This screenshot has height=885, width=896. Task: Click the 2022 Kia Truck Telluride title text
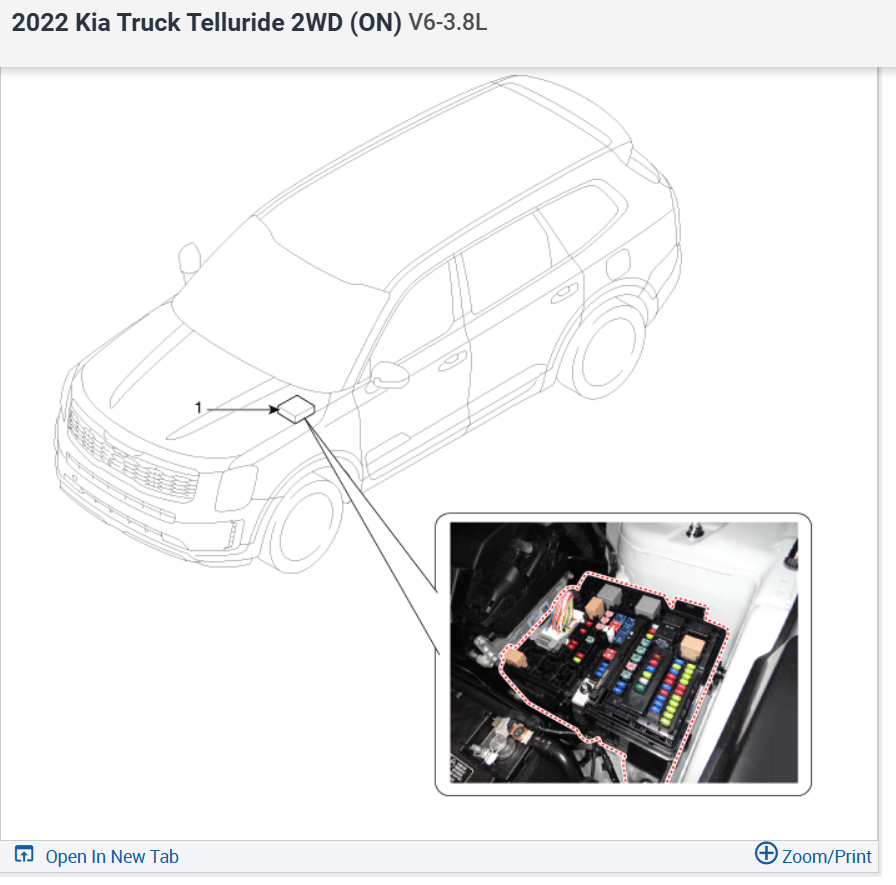(x=207, y=23)
